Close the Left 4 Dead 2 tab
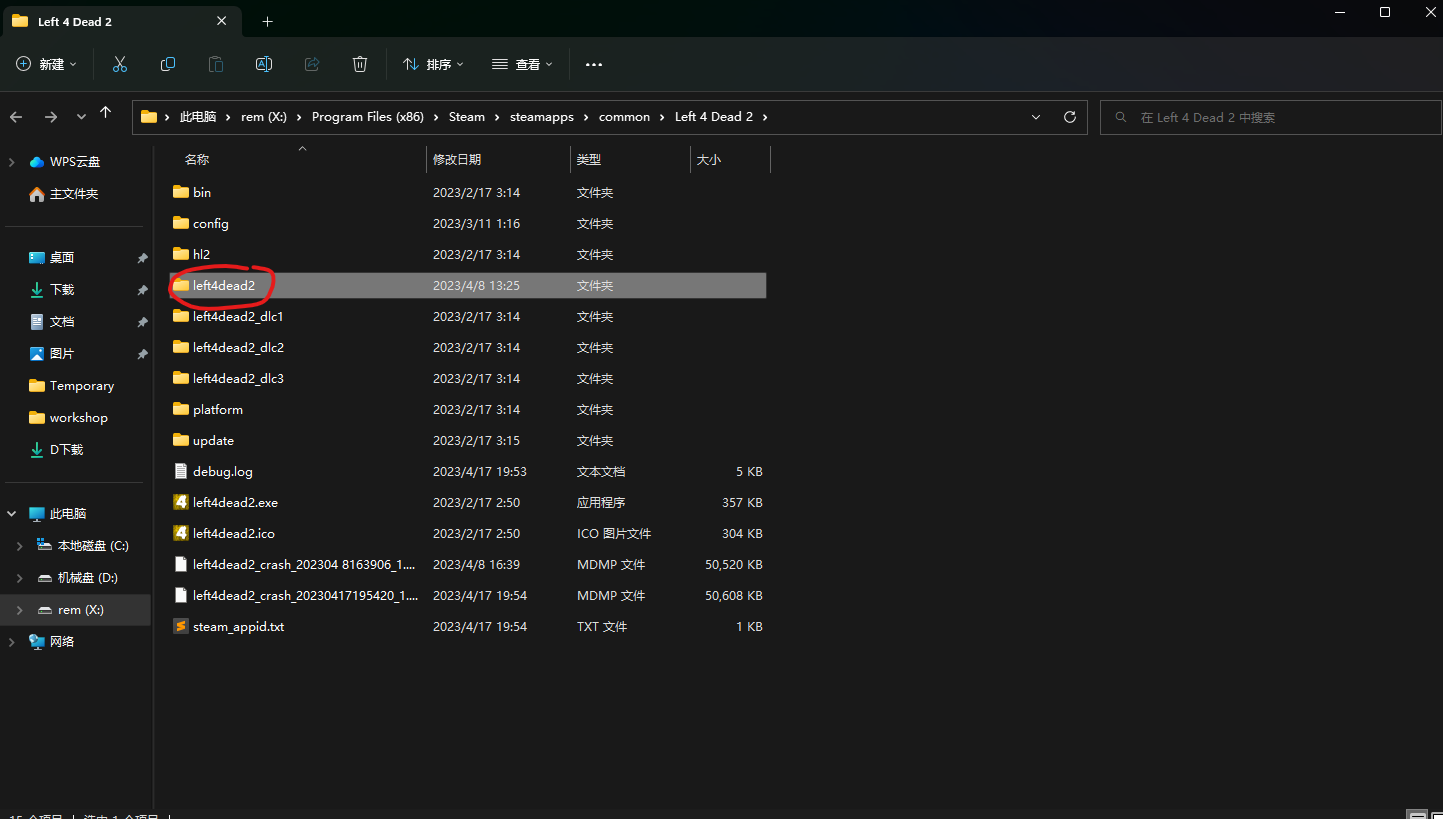The height and width of the screenshot is (819, 1443). 222,22
